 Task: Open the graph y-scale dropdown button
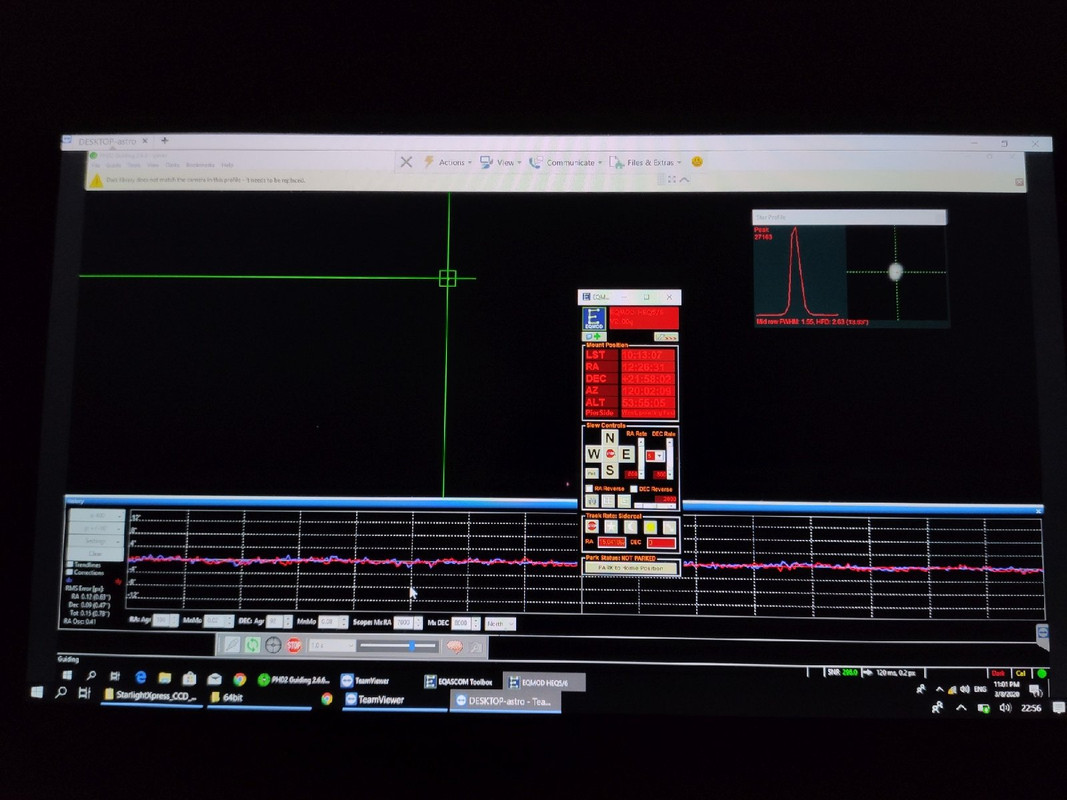coord(96,528)
